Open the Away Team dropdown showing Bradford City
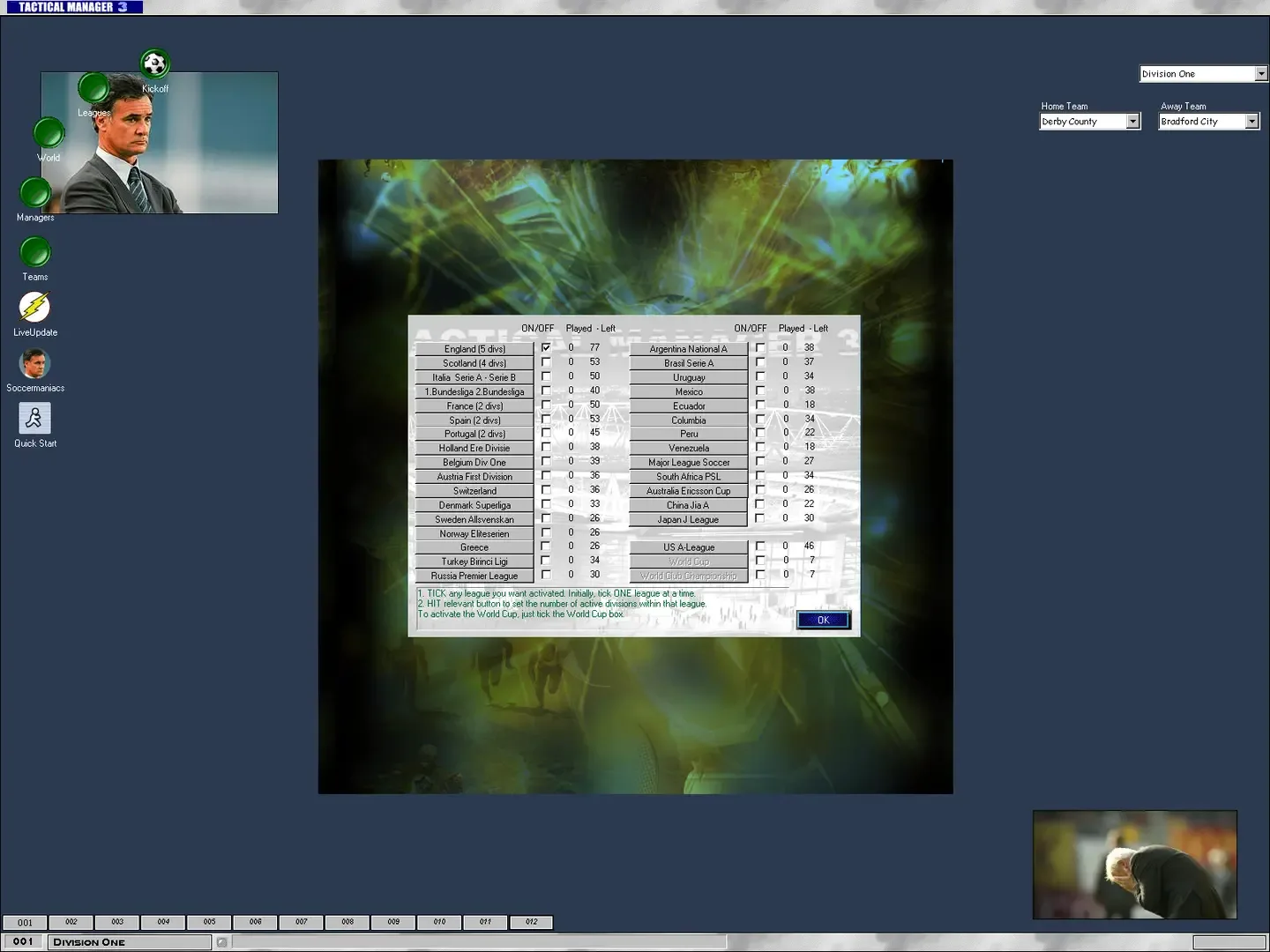This screenshot has height=952, width=1270. (1253, 121)
